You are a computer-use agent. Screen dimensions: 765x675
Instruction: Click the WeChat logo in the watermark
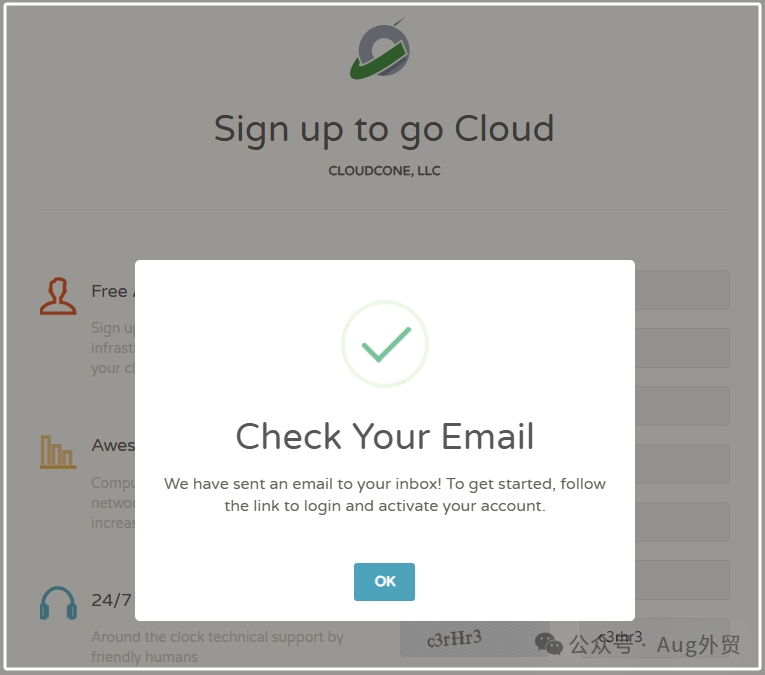click(548, 644)
